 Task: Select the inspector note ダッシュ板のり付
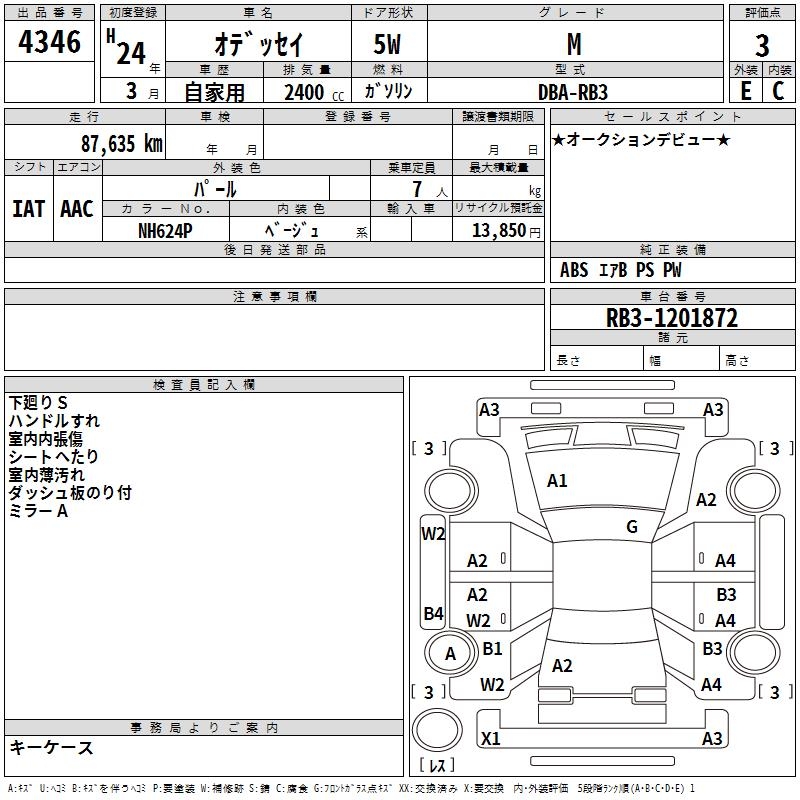click(x=70, y=493)
